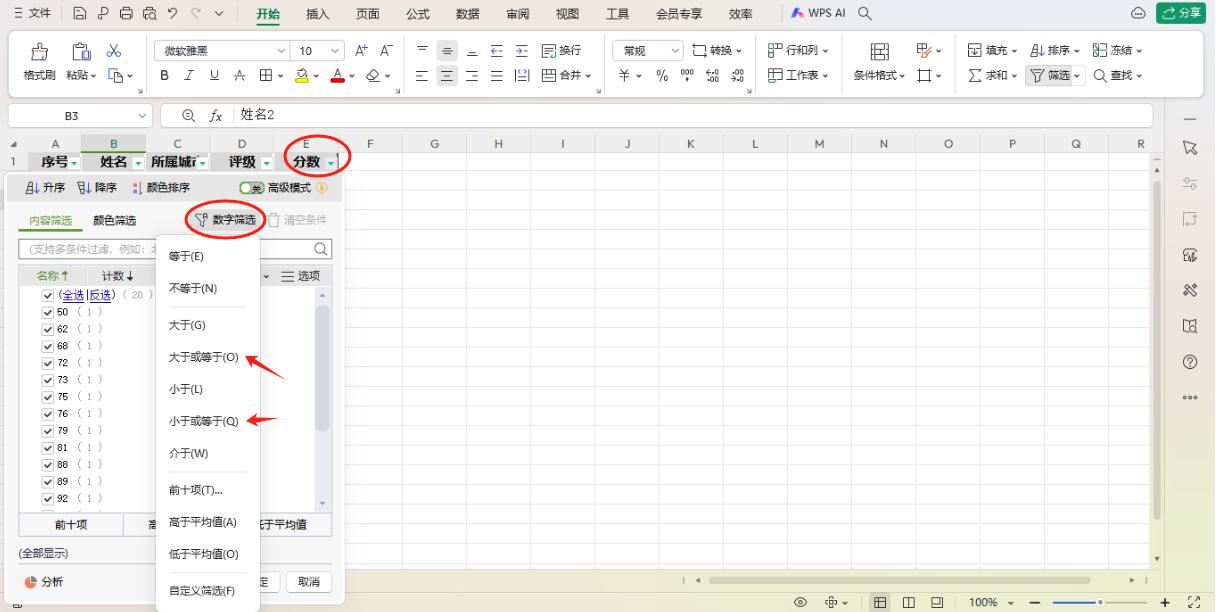This screenshot has height=612, width=1216.
Task: Open the Data (数据) ribbon tab
Action: (467, 13)
